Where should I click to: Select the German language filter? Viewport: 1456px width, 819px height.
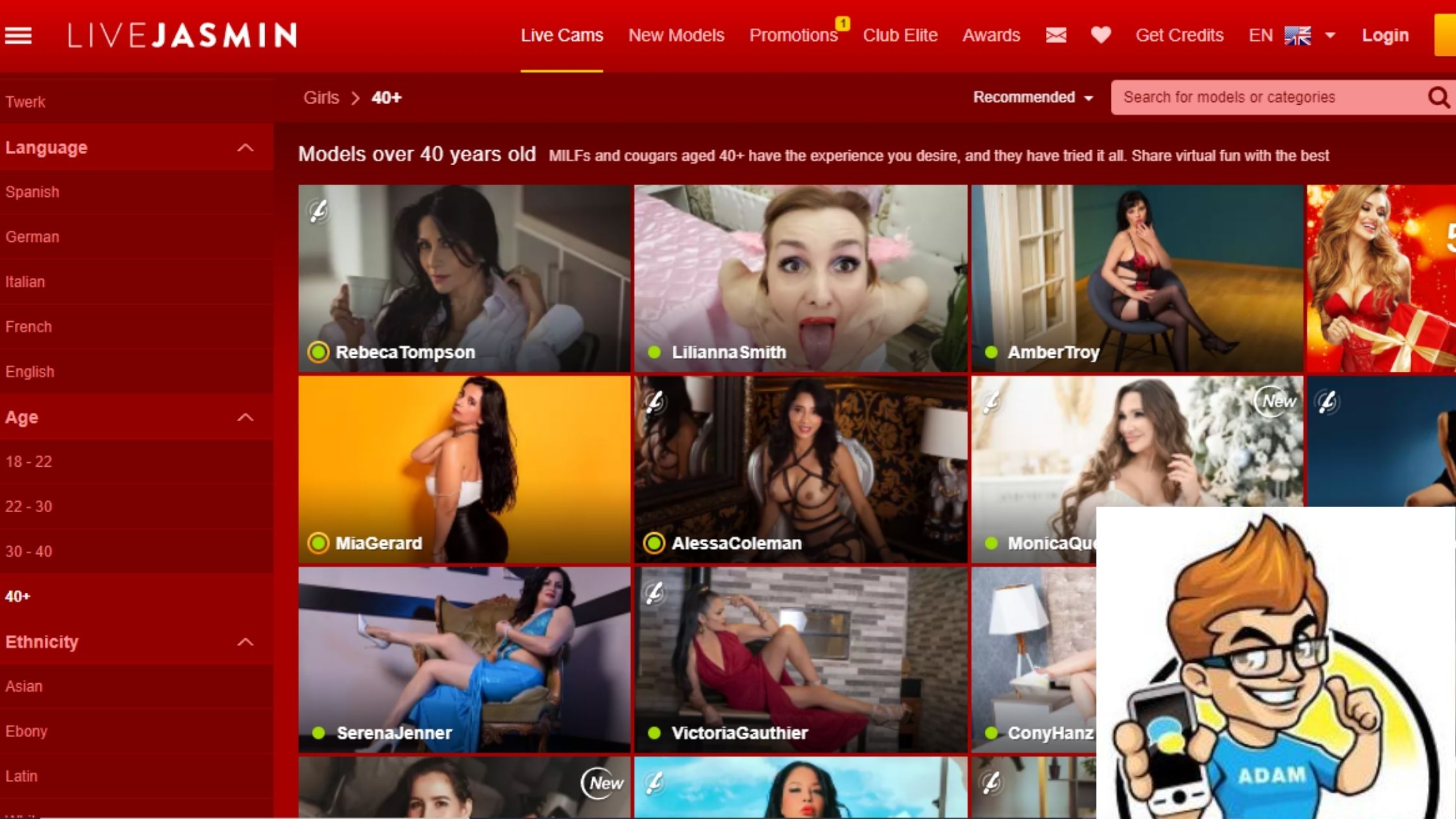pos(136,237)
